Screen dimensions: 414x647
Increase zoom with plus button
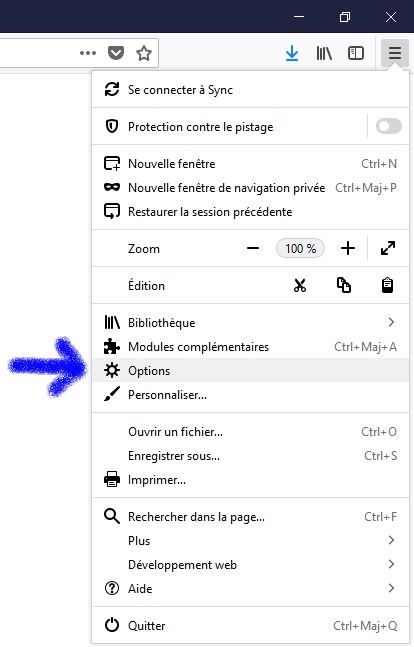pos(348,248)
